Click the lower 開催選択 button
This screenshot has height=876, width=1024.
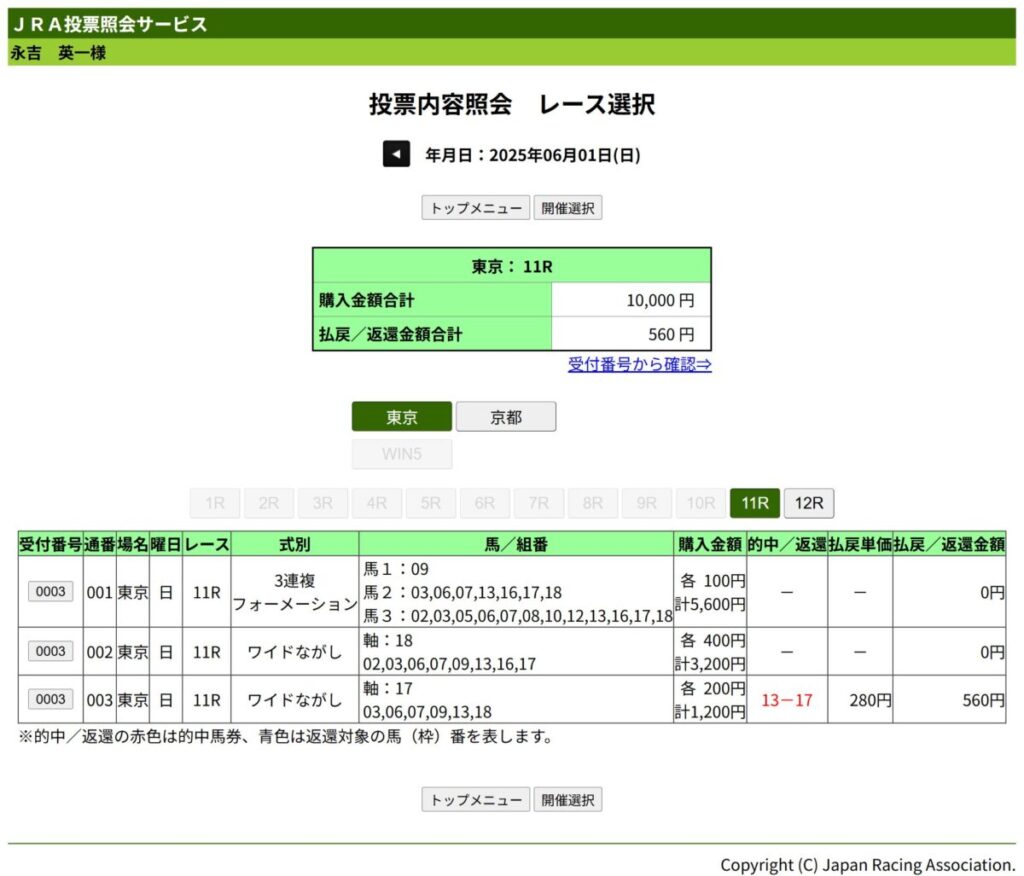point(567,800)
